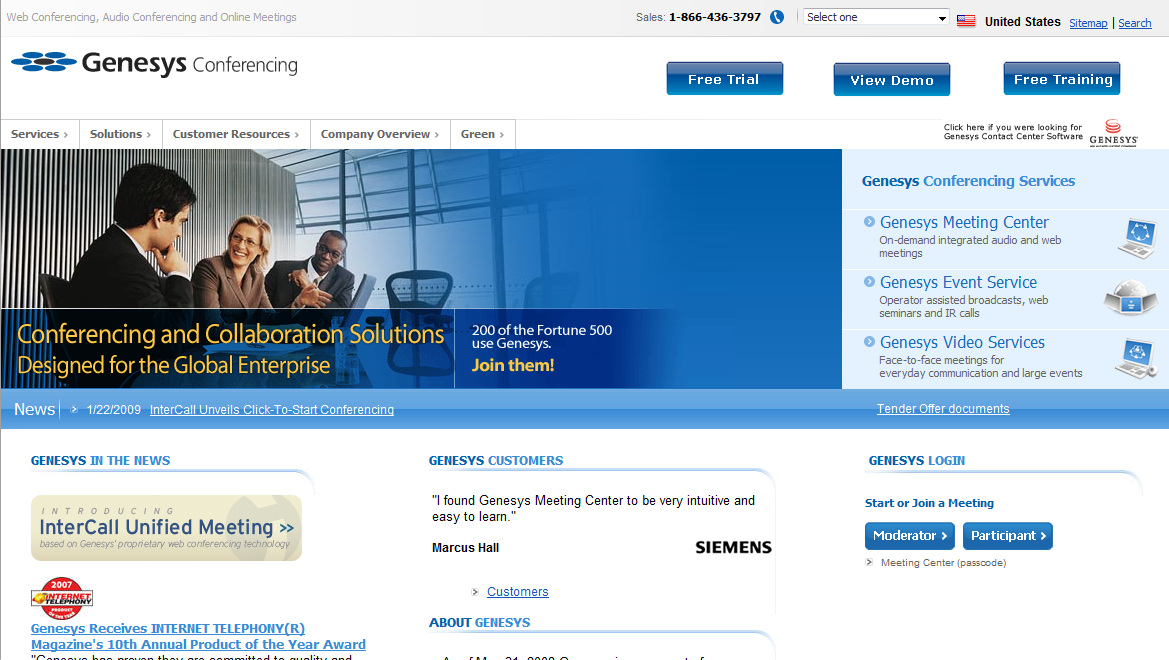This screenshot has width=1169, height=660.
Task: Click the Moderator login button
Action: 910,535
